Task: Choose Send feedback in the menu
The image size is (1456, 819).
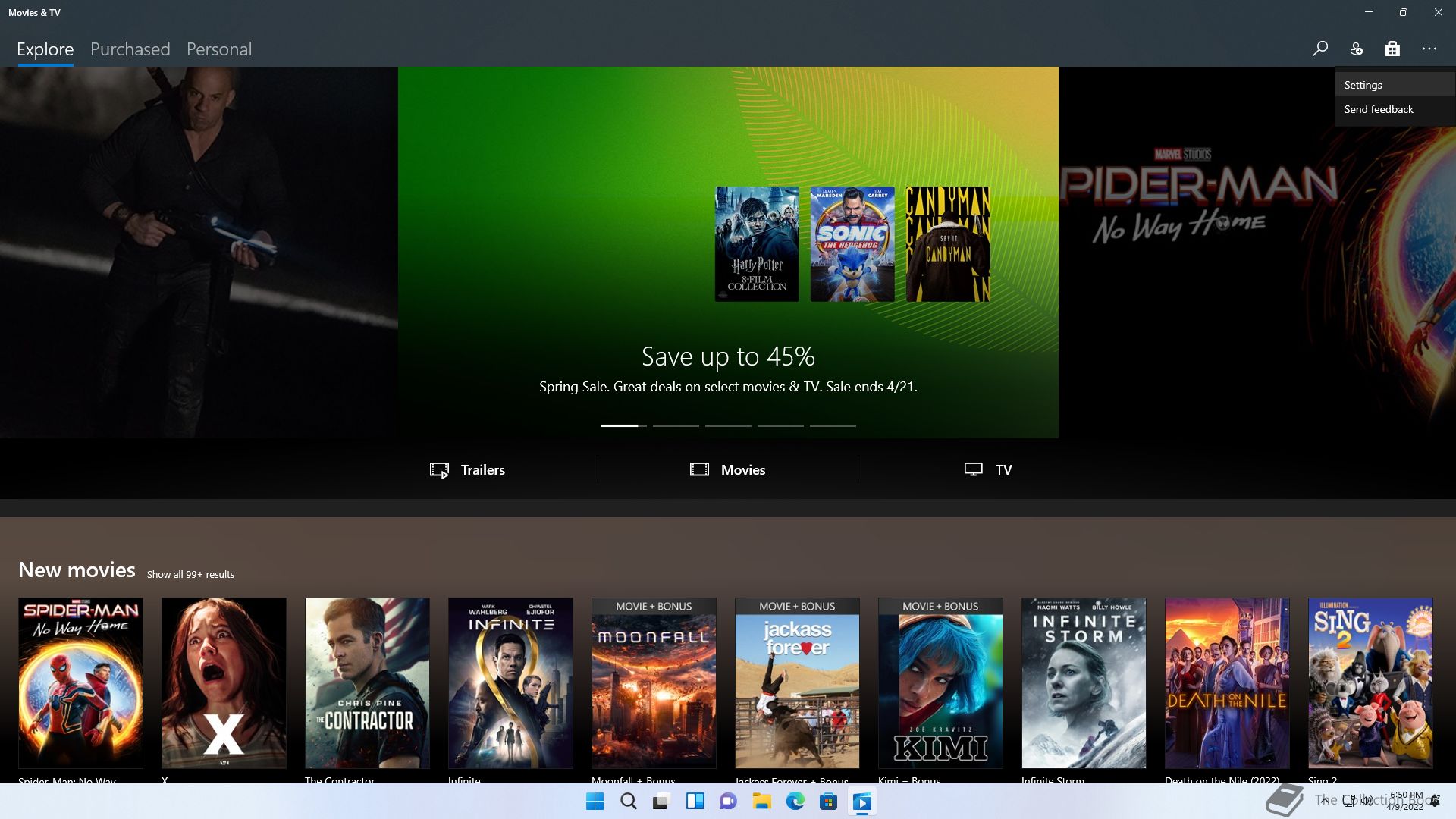Action: pos(1395,109)
